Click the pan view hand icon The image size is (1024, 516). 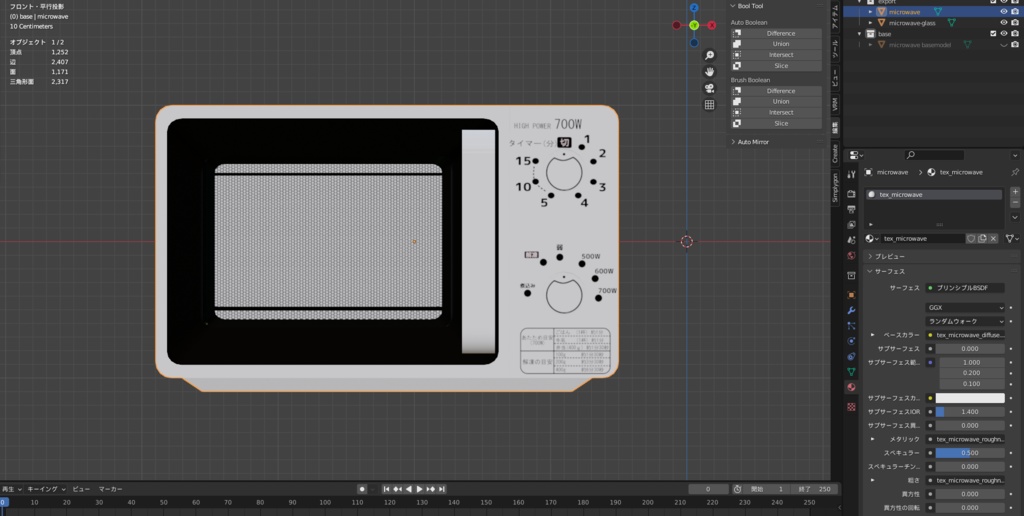710,72
